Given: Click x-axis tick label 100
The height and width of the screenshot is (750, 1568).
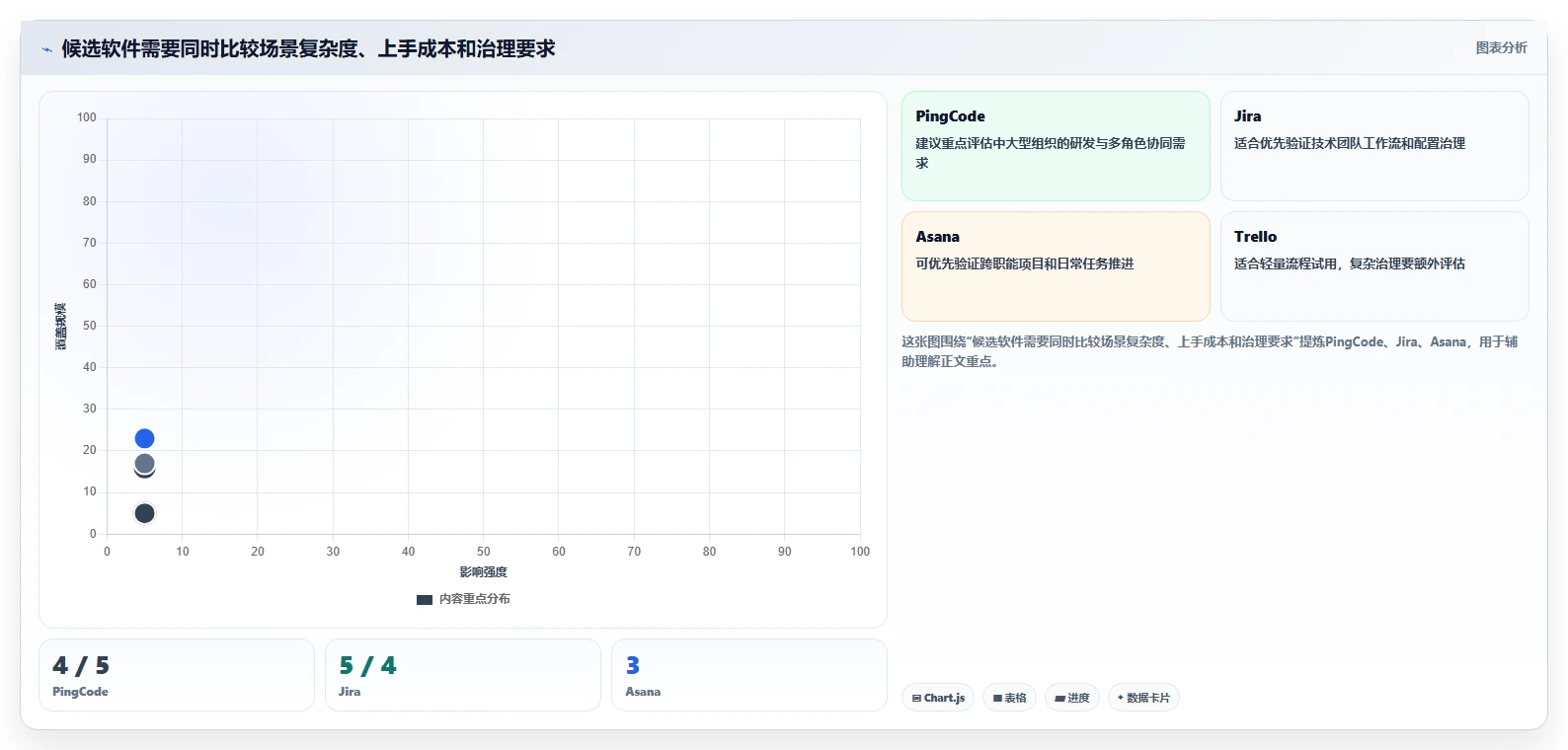Looking at the screenshot, I should [x=860, y=552].
